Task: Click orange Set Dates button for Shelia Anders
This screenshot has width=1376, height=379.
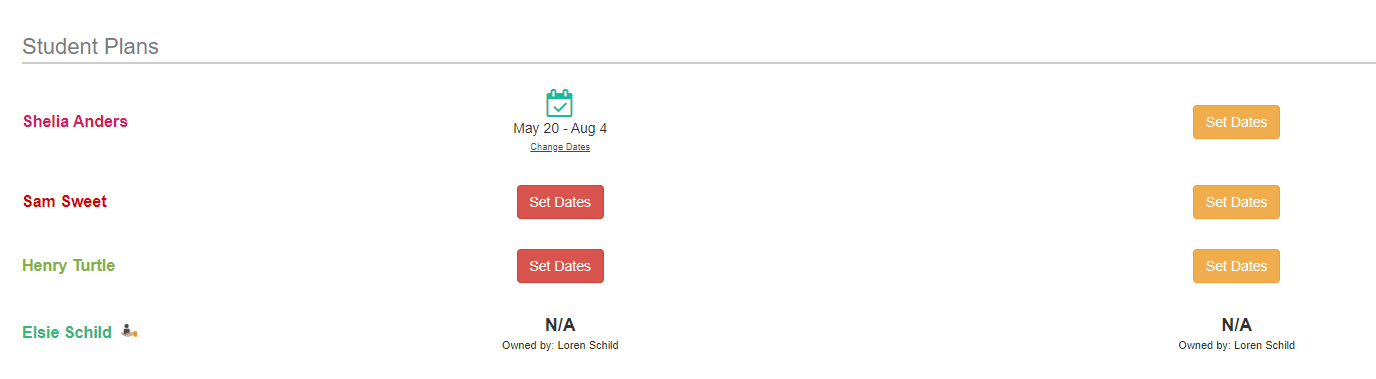Action: [x=1236, y=122]
